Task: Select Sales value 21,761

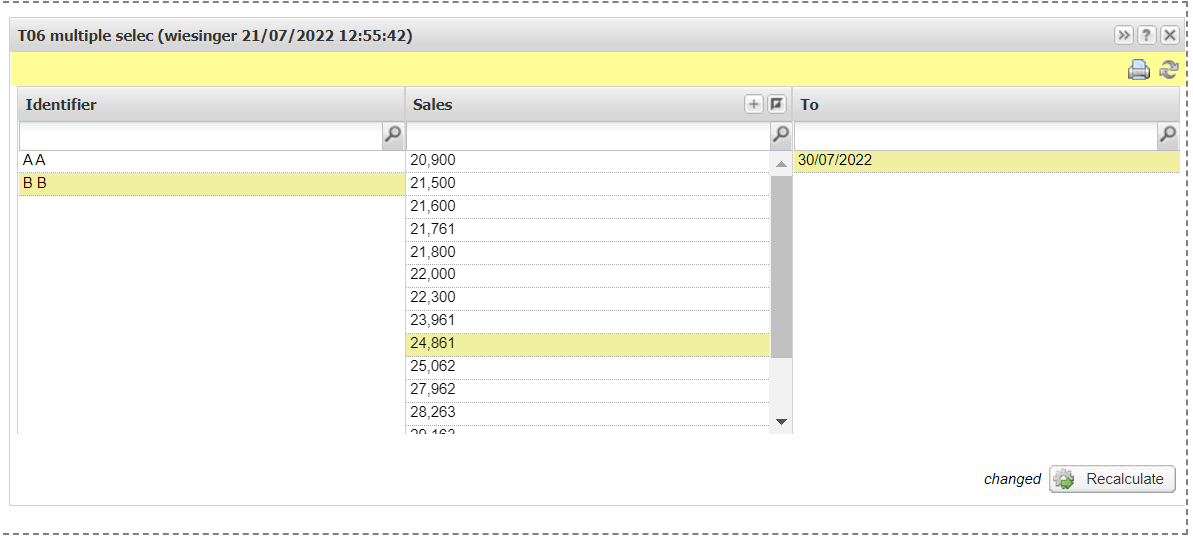Action: tap(588, 229)
